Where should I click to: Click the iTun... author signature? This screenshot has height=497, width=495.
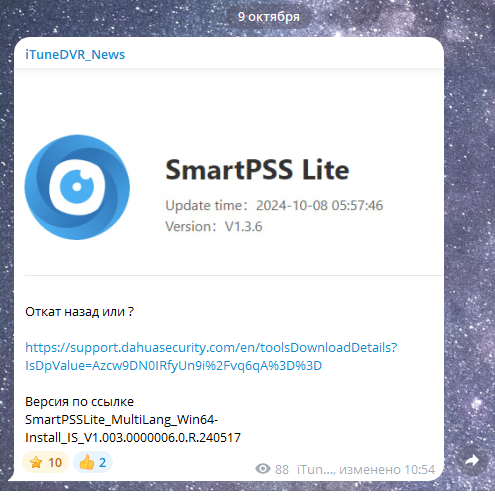coord(316,470)
